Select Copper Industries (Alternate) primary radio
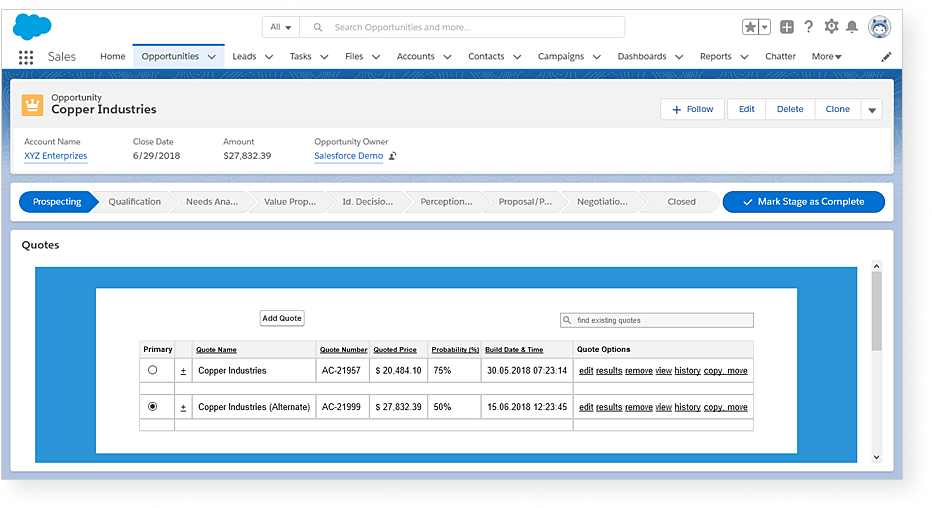The height and width of the screenshot is (508, 932). [153, 406]
